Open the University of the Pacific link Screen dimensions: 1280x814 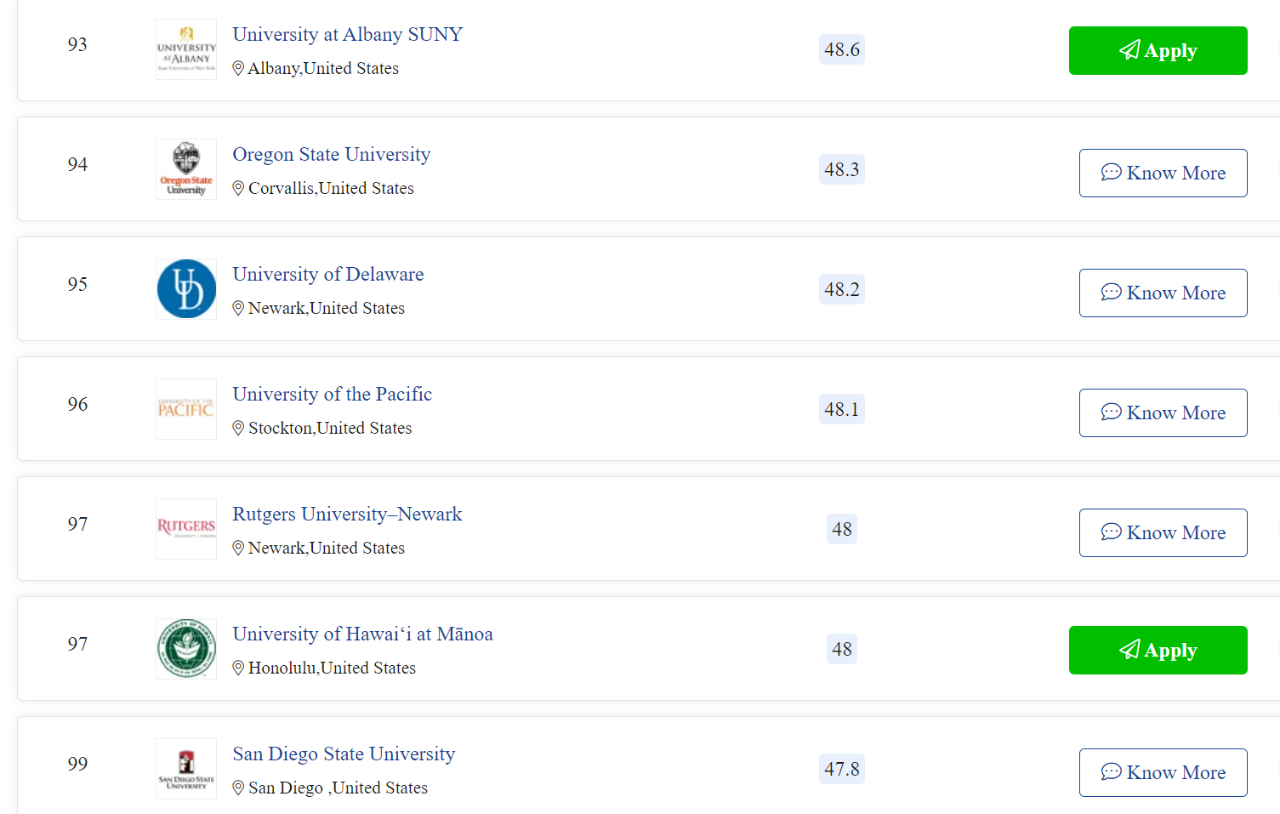[332, 394]
